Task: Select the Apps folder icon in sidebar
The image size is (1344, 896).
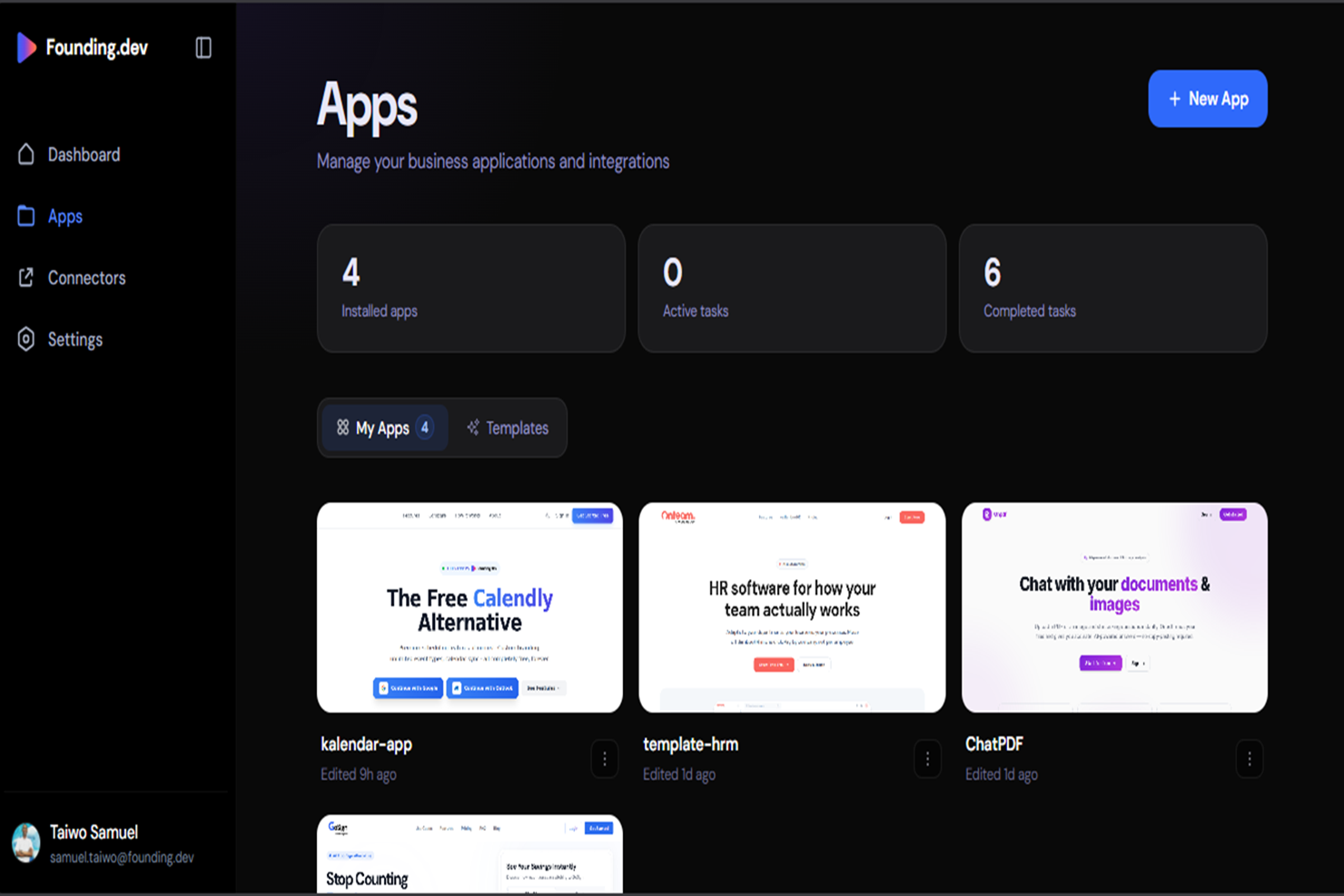Action: [x=26, y=216]
